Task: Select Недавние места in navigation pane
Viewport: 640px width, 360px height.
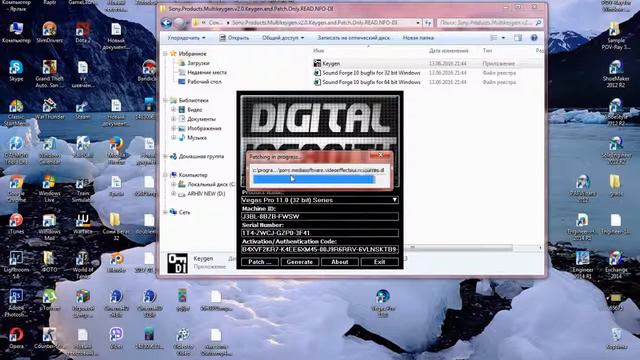Action: click(x=207, y=73)
